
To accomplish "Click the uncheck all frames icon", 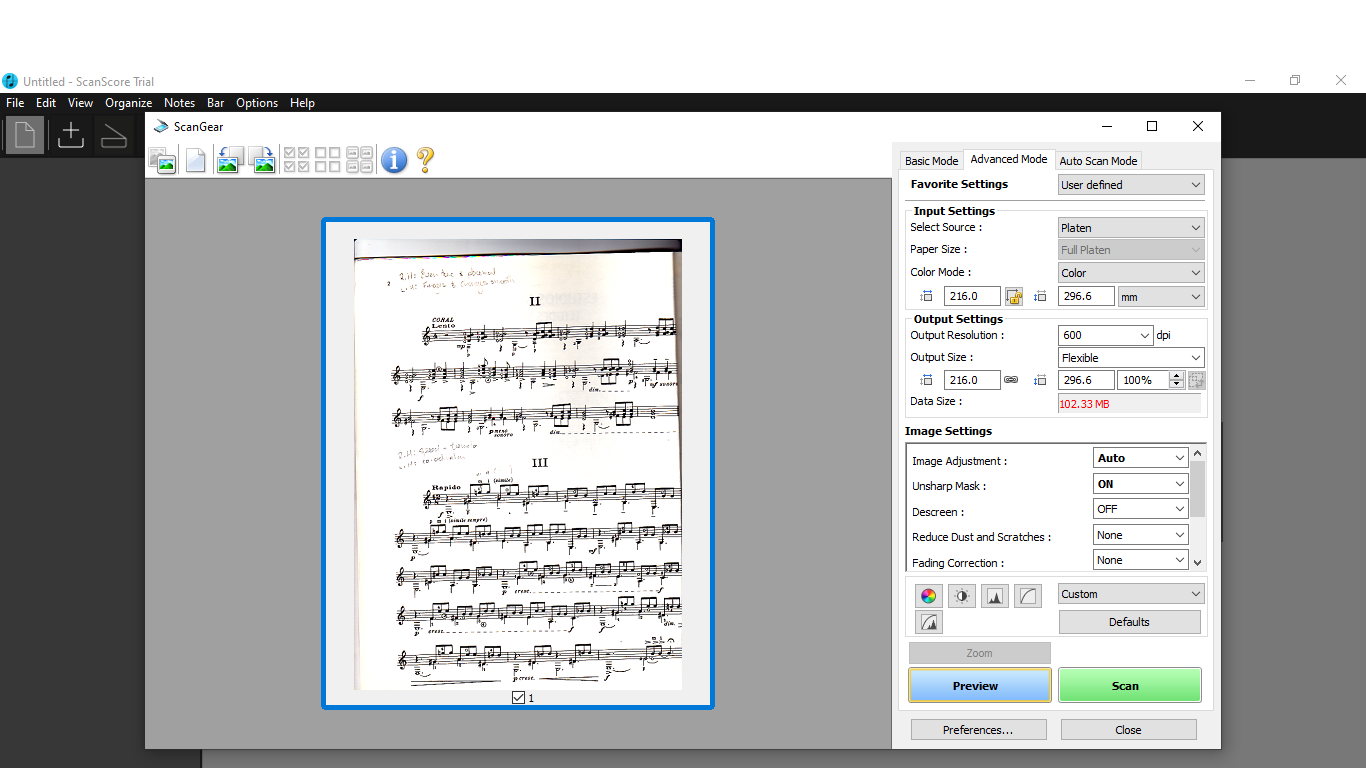I will pyautogui.click(x=328, y=160).
